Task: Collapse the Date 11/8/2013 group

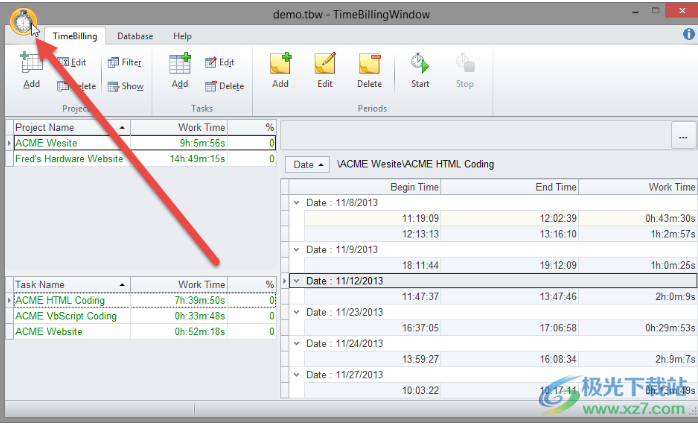Action: coord(296,202)
